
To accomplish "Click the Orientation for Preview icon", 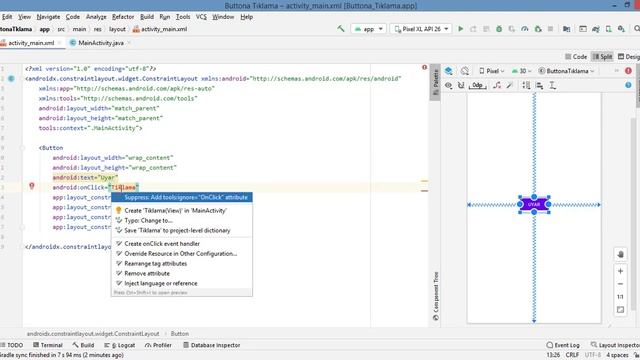I will point(464,71).
